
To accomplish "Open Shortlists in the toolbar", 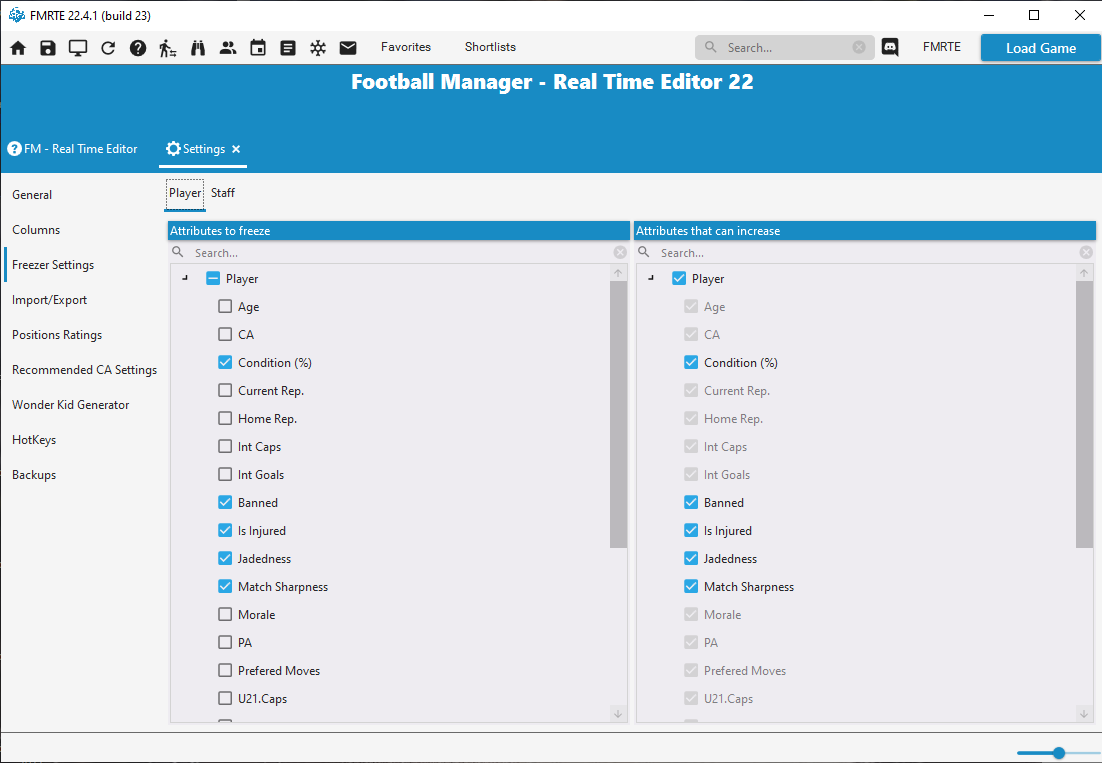I will coord(490,47).
